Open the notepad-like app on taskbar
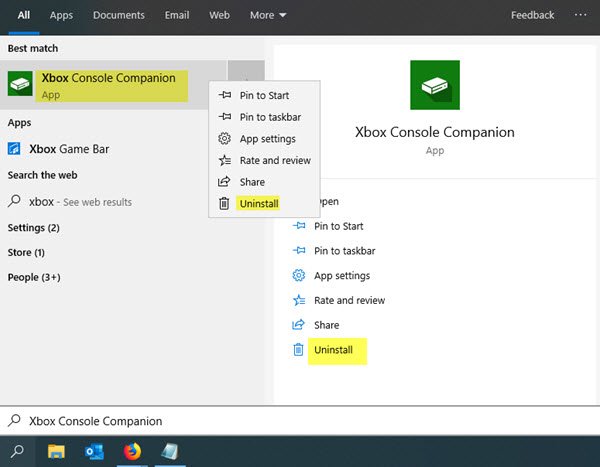Viewport: 600px width, 467px height. click(x=170, y=451)
